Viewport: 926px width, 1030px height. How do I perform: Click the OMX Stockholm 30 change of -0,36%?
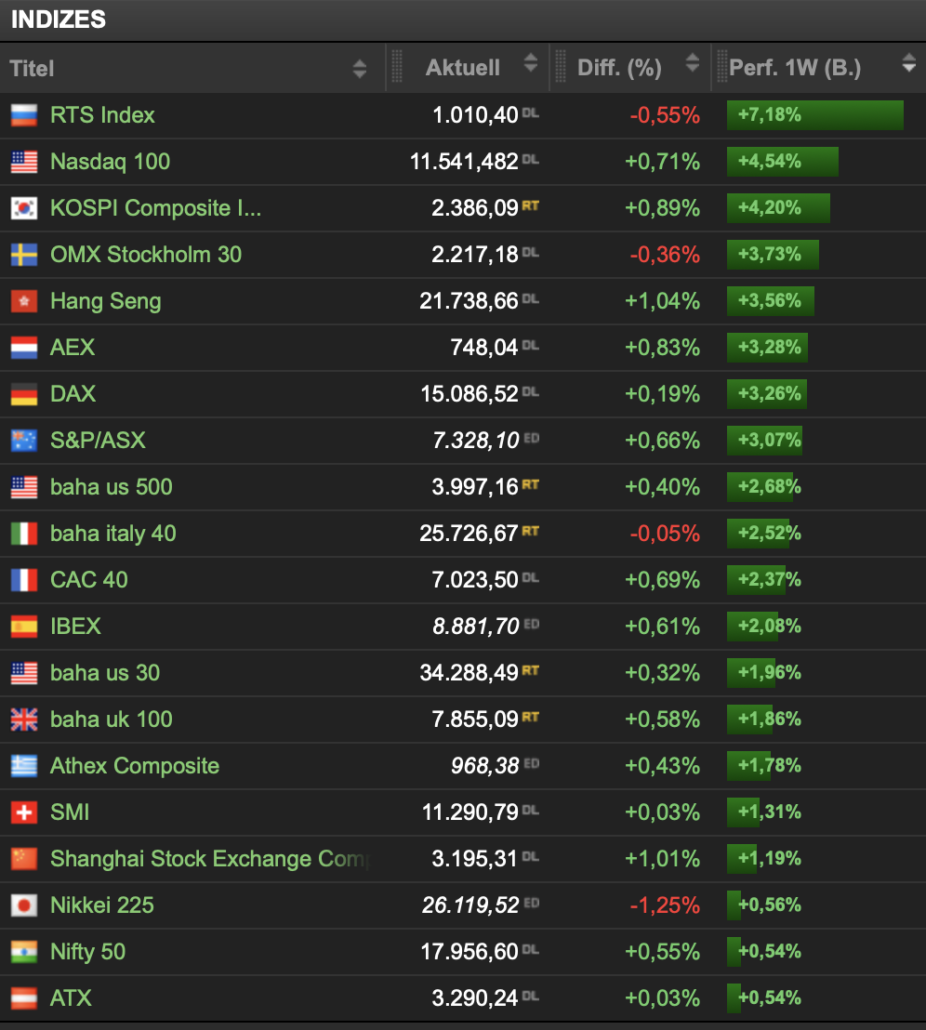(x=665, y=255)
